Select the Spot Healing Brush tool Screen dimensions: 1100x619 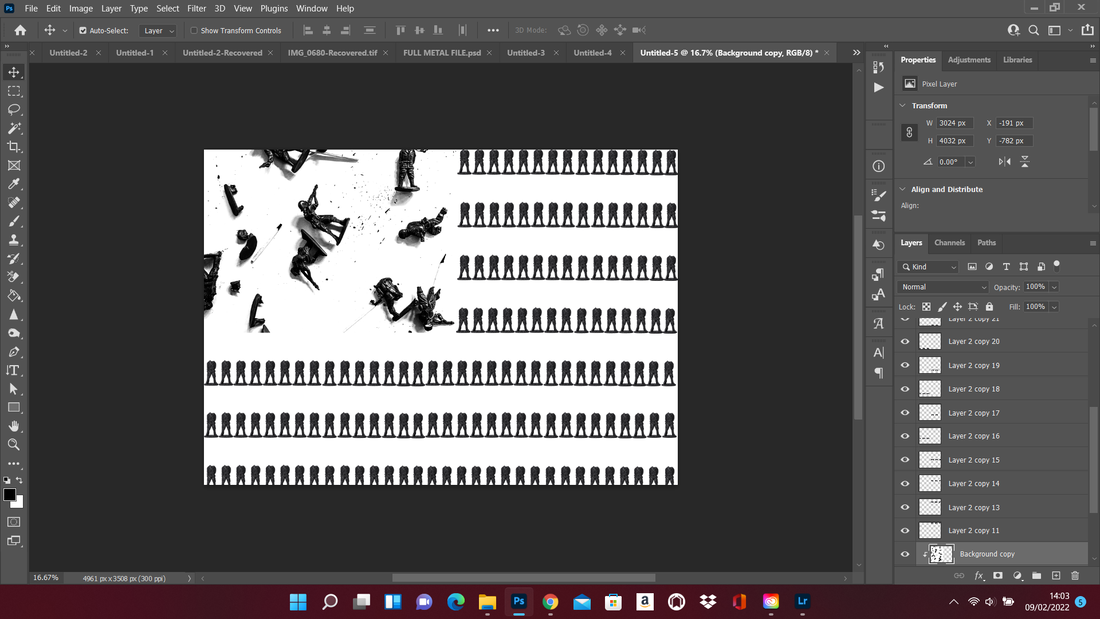point(13,203)
